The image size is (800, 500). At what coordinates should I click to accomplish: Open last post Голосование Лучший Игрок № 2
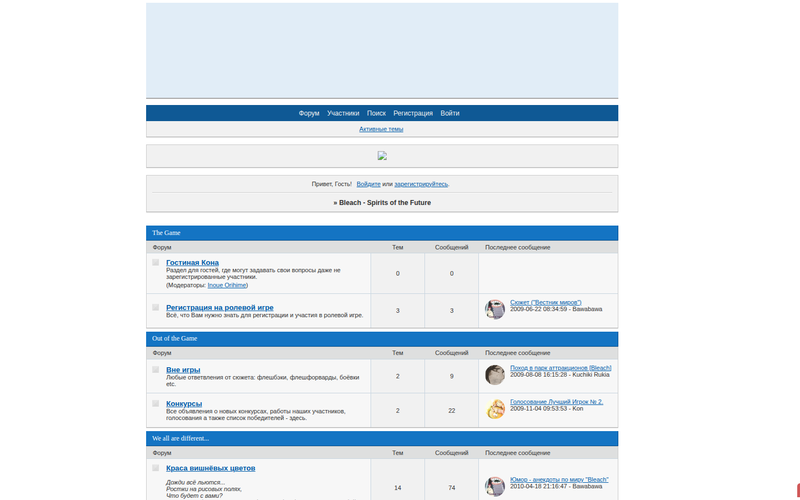[556, 402]
